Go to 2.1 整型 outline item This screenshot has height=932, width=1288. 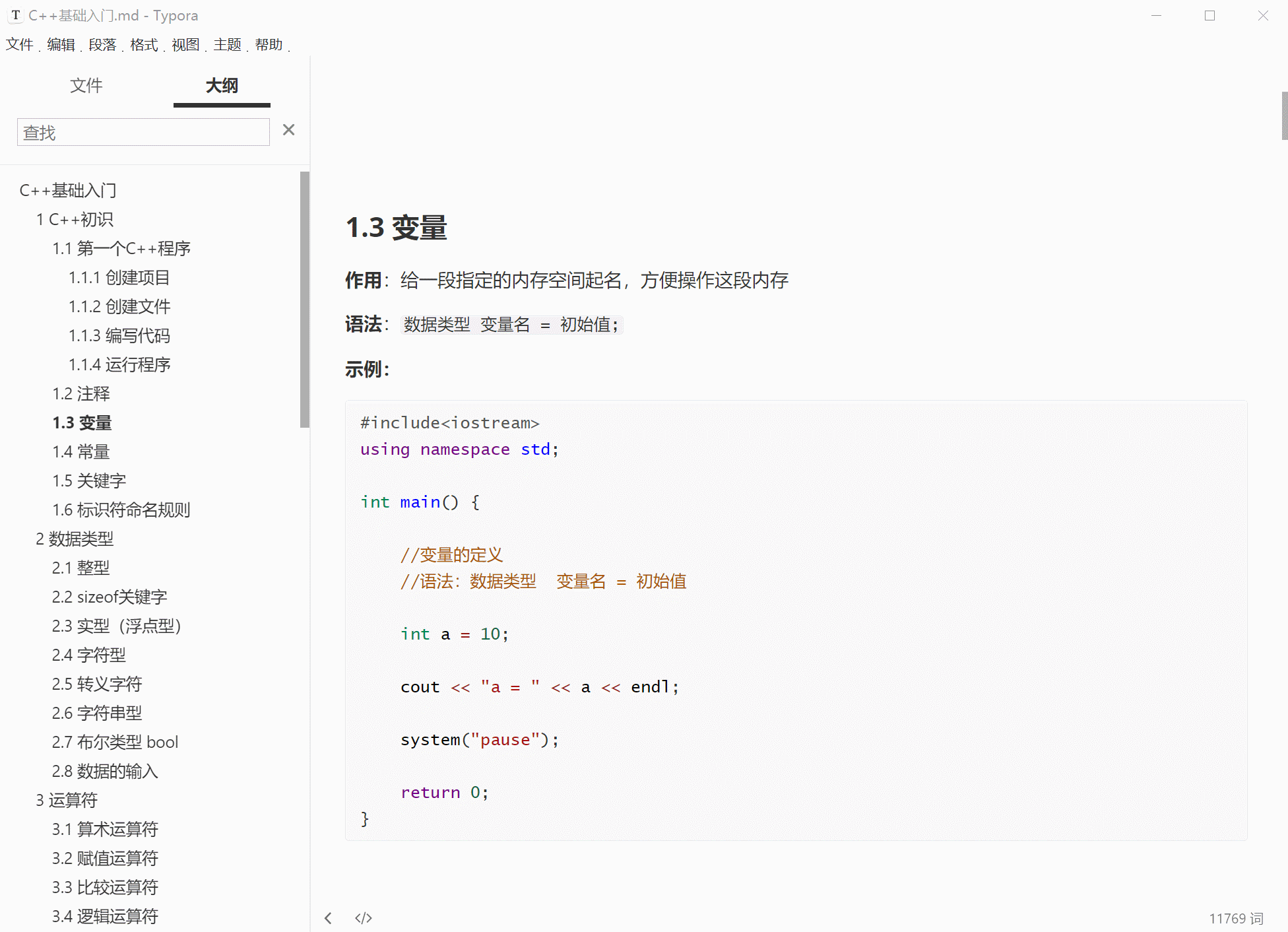(x=81, y=568)
